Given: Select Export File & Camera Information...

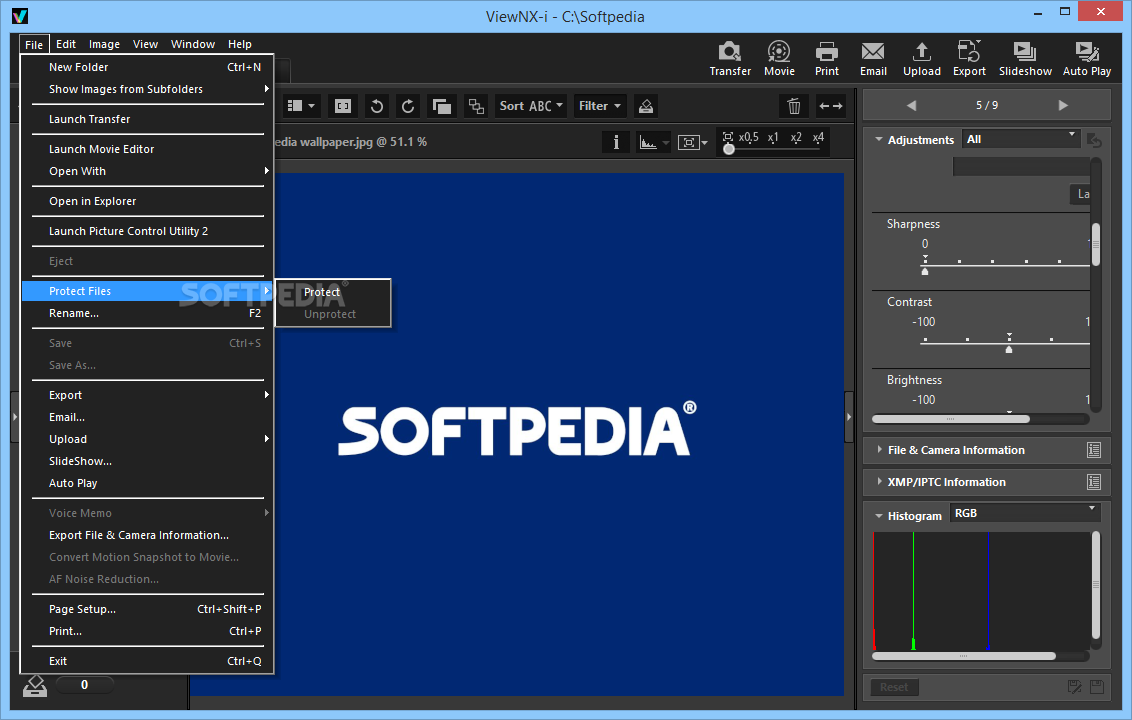Looking at the screenshot, I should (147, 535).
